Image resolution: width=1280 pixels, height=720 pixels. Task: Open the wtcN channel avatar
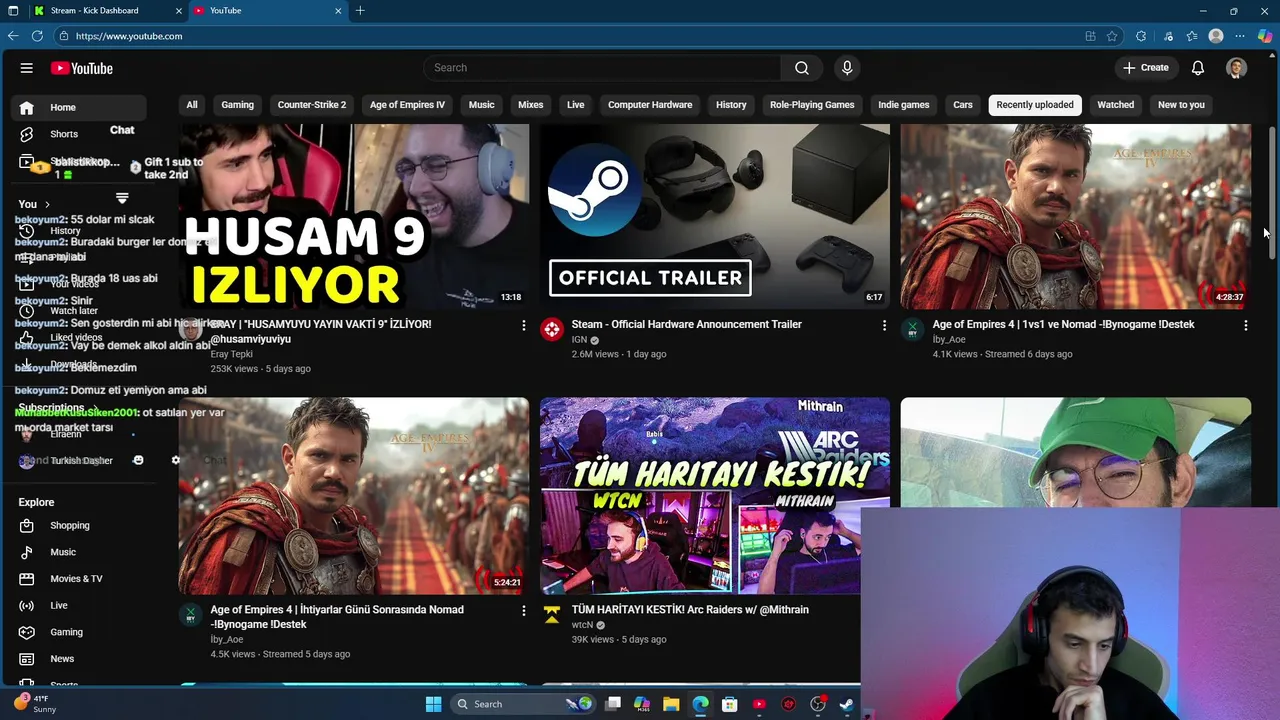552,614
